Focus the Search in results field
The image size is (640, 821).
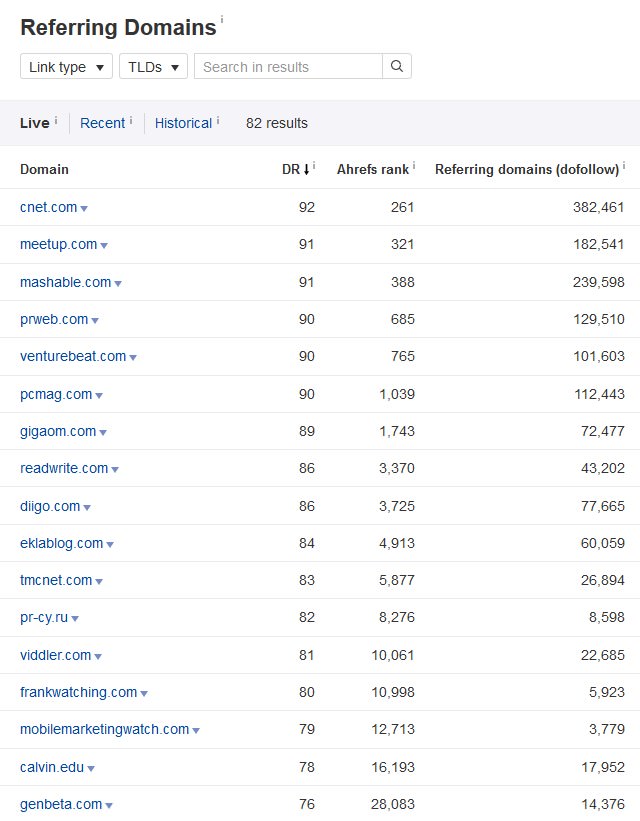coord(288,66)
